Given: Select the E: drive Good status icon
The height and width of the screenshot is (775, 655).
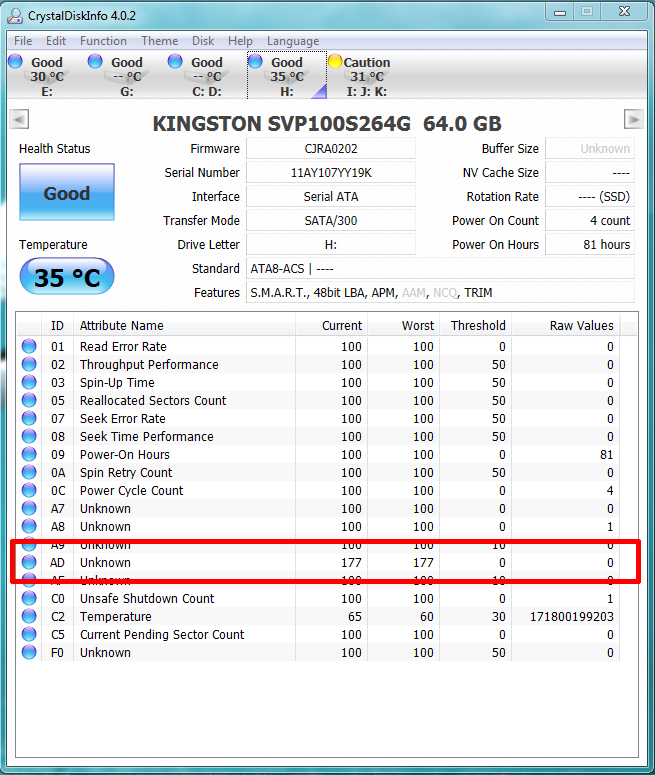Looking at the screenshot, I should tap(15, 61).
